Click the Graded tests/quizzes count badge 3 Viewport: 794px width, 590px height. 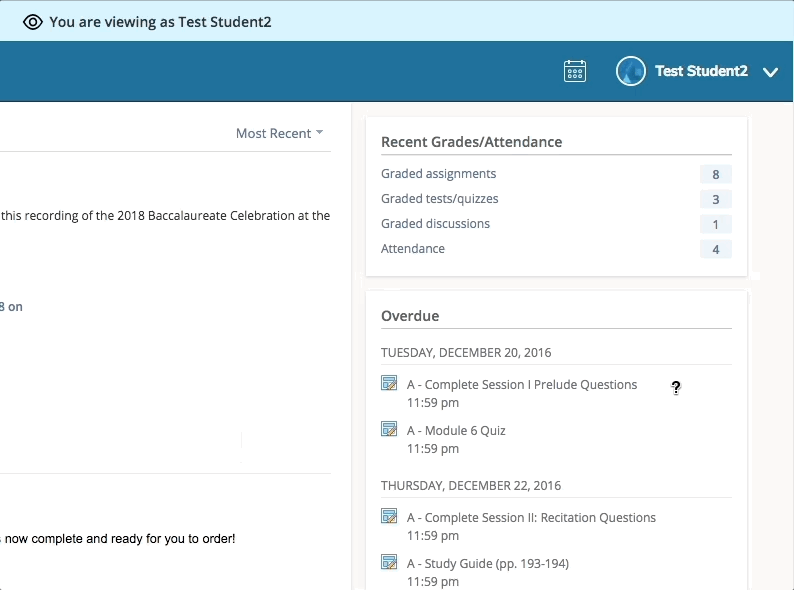716,199
